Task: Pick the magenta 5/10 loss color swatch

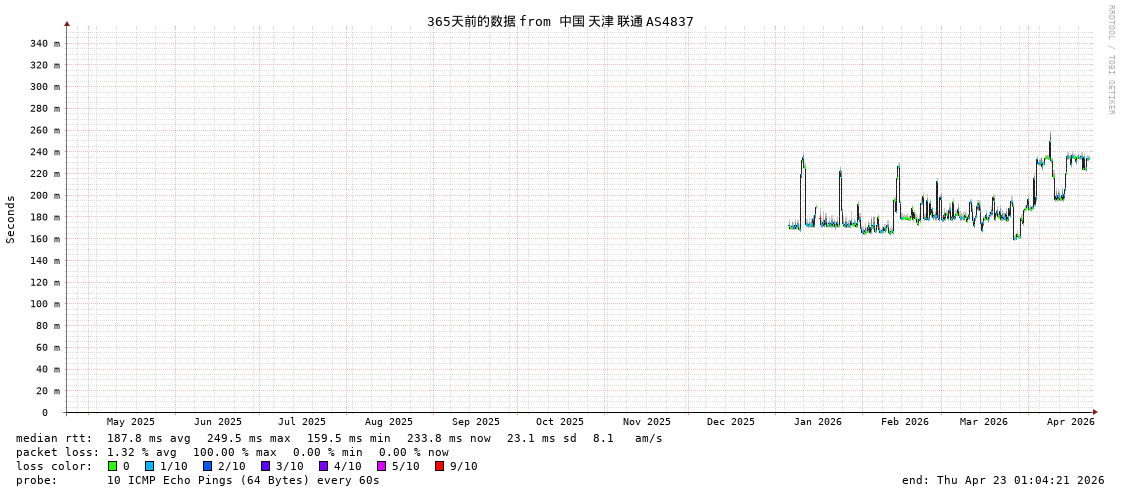Action: click(382, 466)
